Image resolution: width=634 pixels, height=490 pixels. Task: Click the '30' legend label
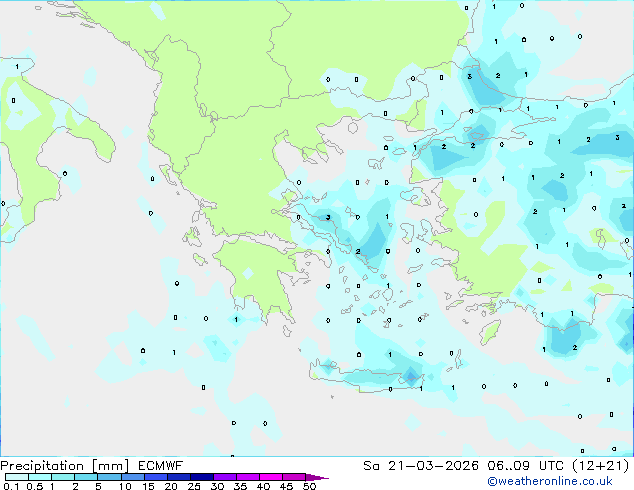pyautogui.click(x=217, y=486)
